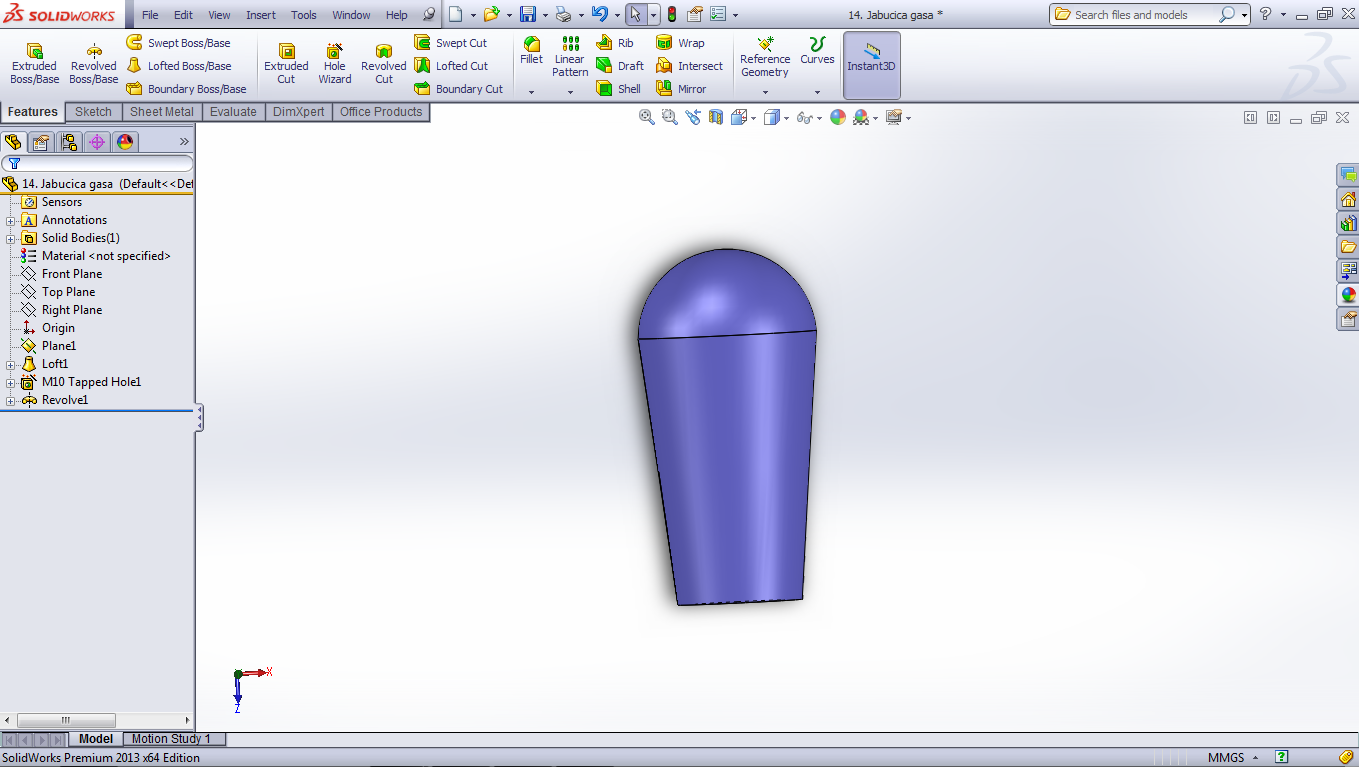The height and width of the screenshot is (767, 1359).
Task: Choose Swept Cut feature
Action: coord(451,43)
